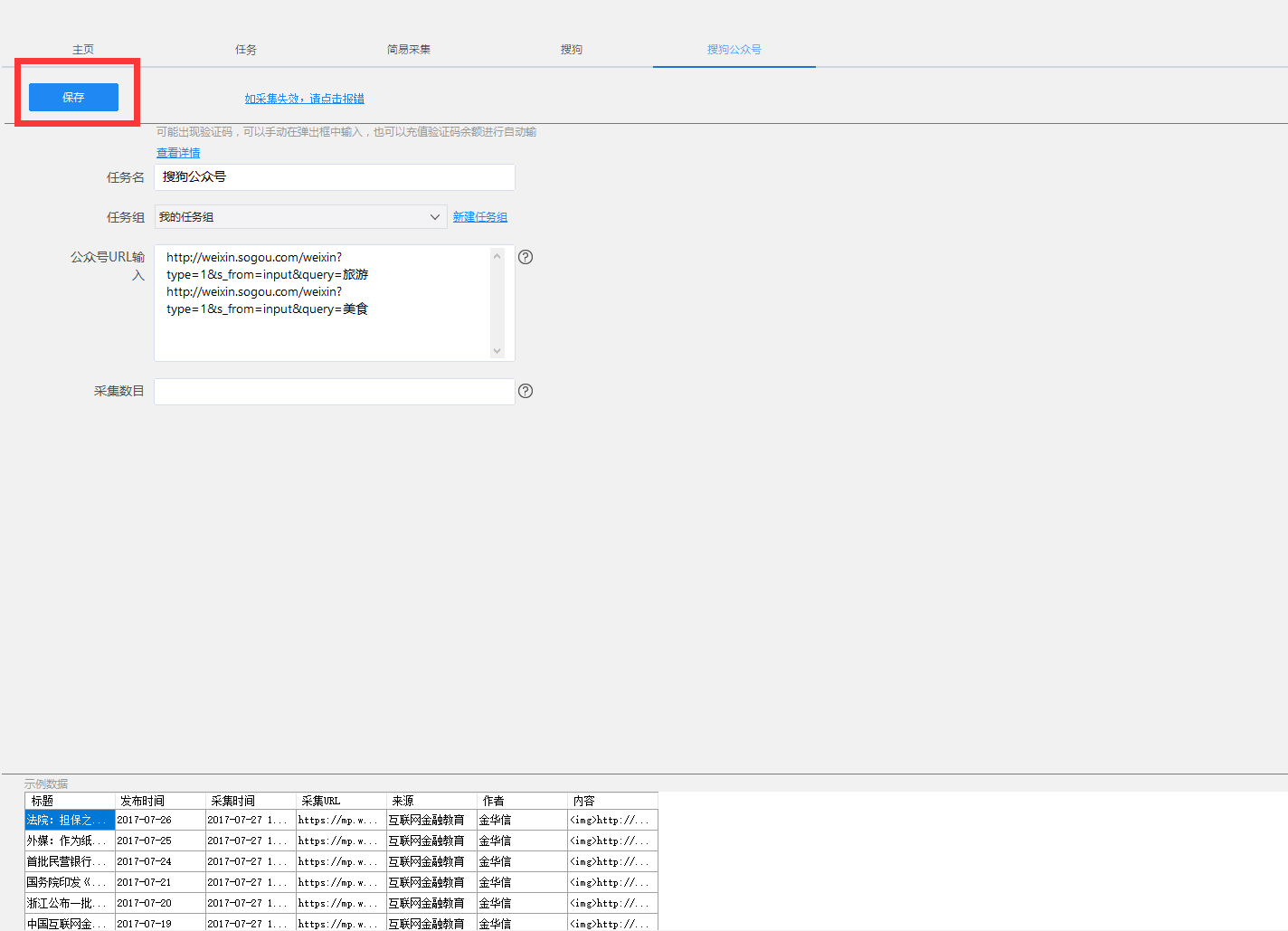1288x931 pixels.
Task: Click the 采集时间 column header
Action: tap(251, 801)
